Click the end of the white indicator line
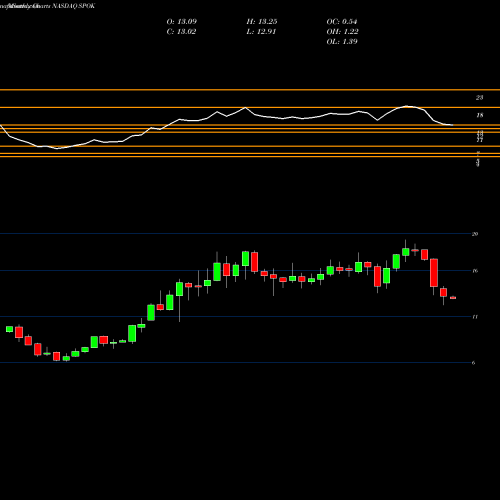The width and height of the screenshot is (500, 500). point(452,125)
